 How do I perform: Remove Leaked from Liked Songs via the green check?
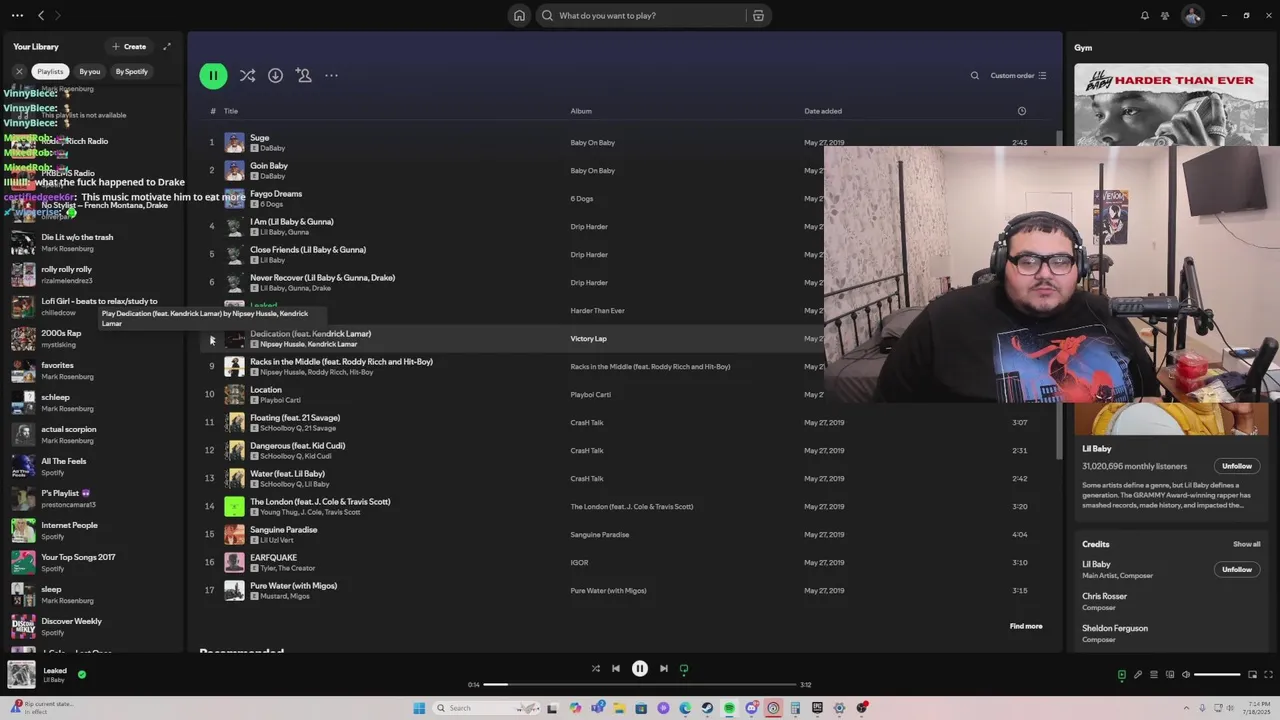pos(82,675)
